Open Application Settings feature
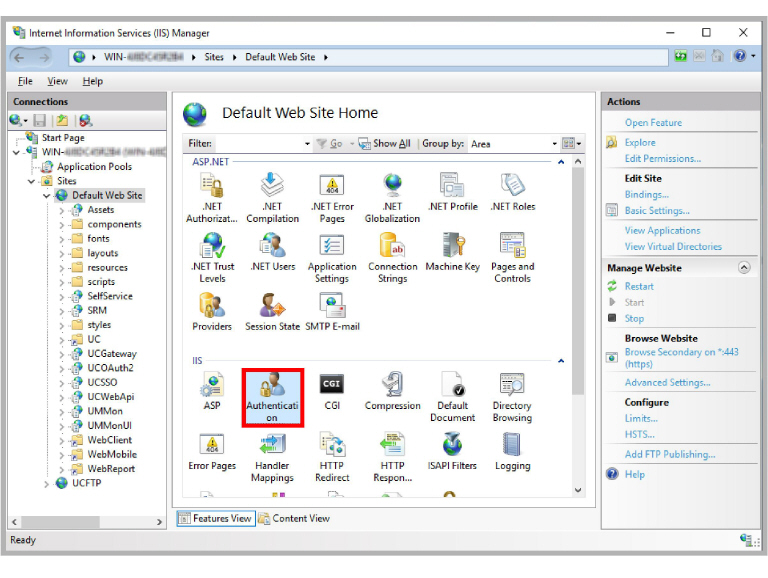This screenshot has height=578, width=768. [332, 258]
